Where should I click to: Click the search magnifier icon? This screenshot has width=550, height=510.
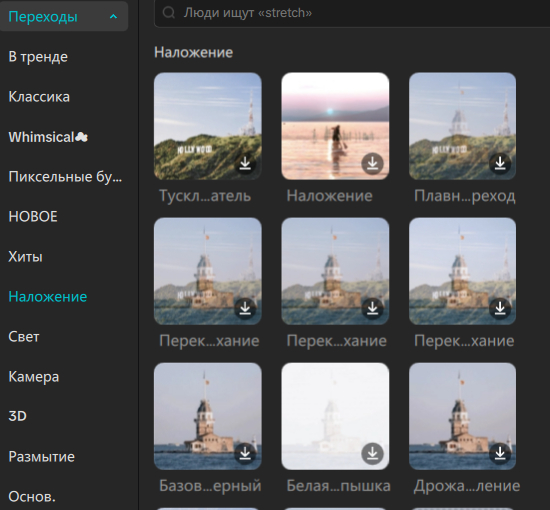click(169, 13)
